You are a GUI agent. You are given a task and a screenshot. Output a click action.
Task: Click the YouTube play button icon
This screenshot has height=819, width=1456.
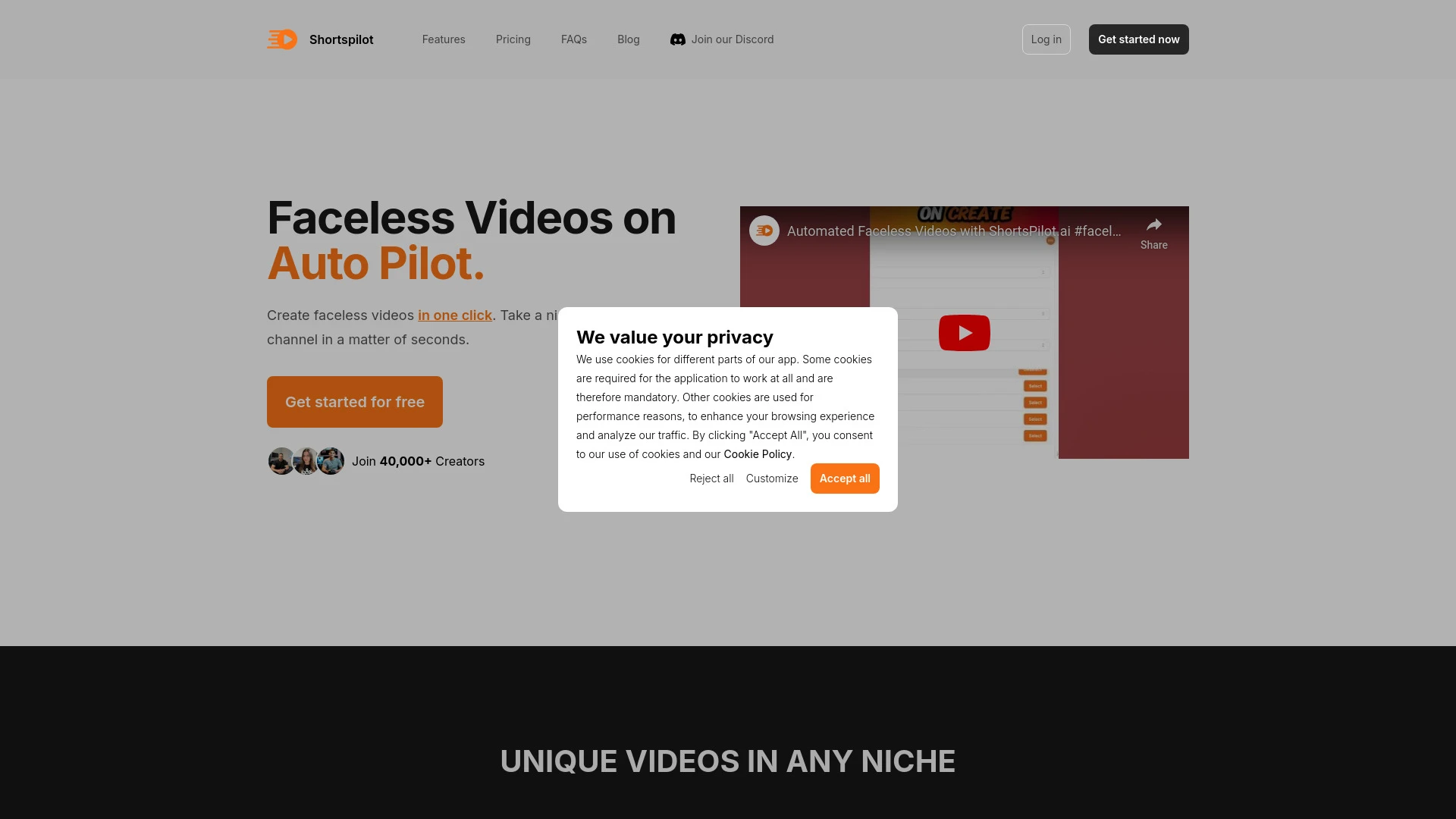964,332
